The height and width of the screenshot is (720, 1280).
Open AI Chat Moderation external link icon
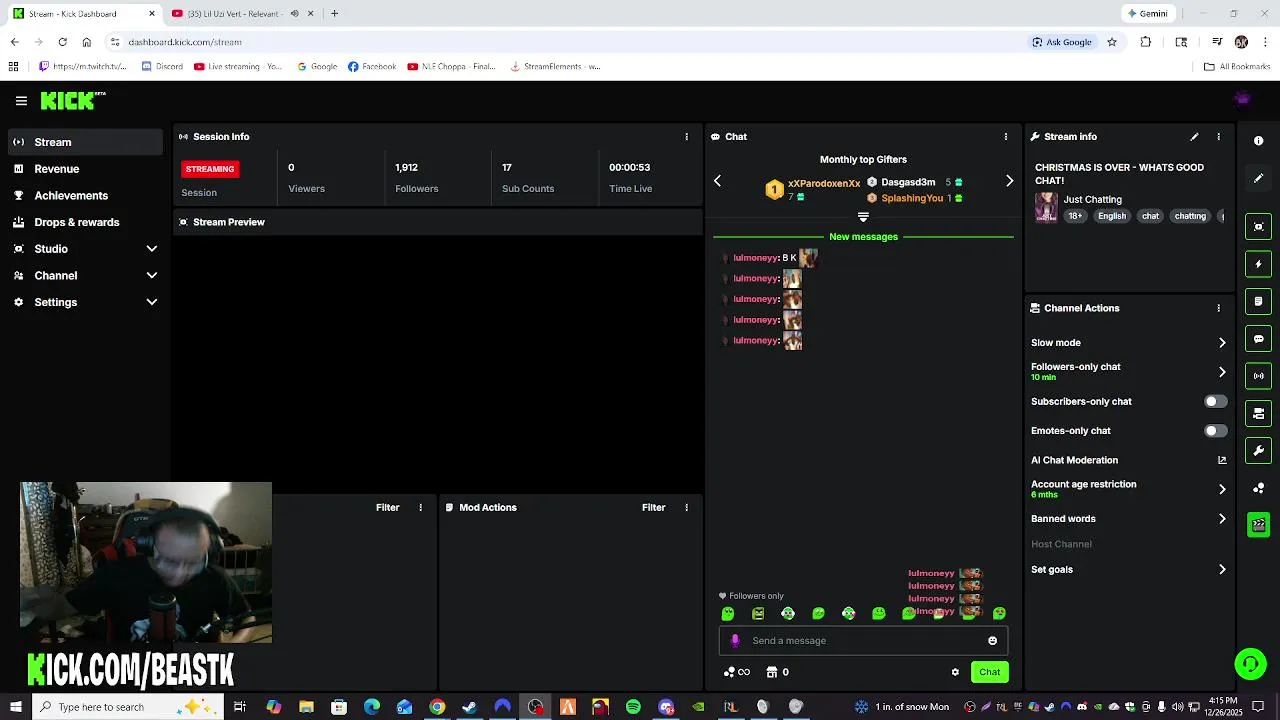coord(1221,460)
